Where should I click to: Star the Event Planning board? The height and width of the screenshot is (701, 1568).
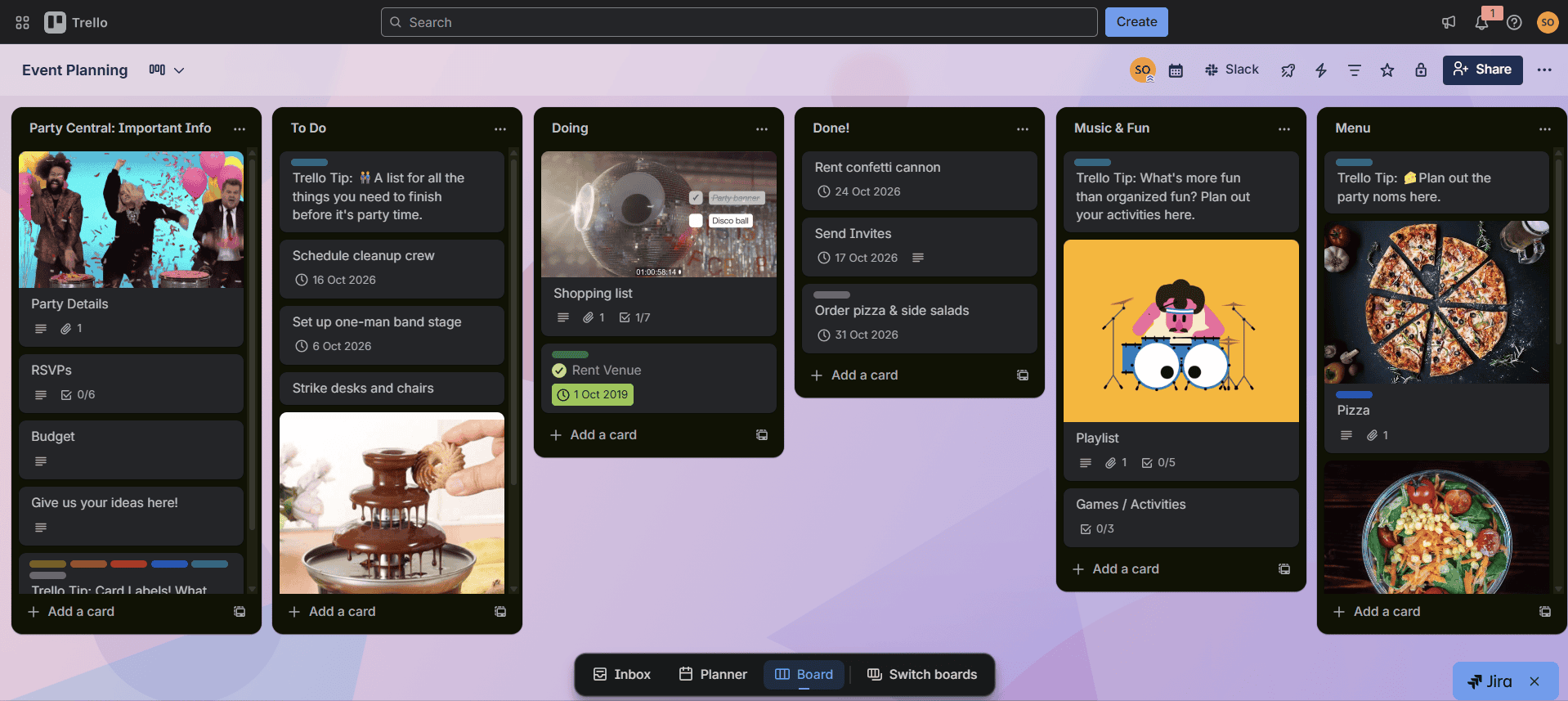(x=1387, y=70)
